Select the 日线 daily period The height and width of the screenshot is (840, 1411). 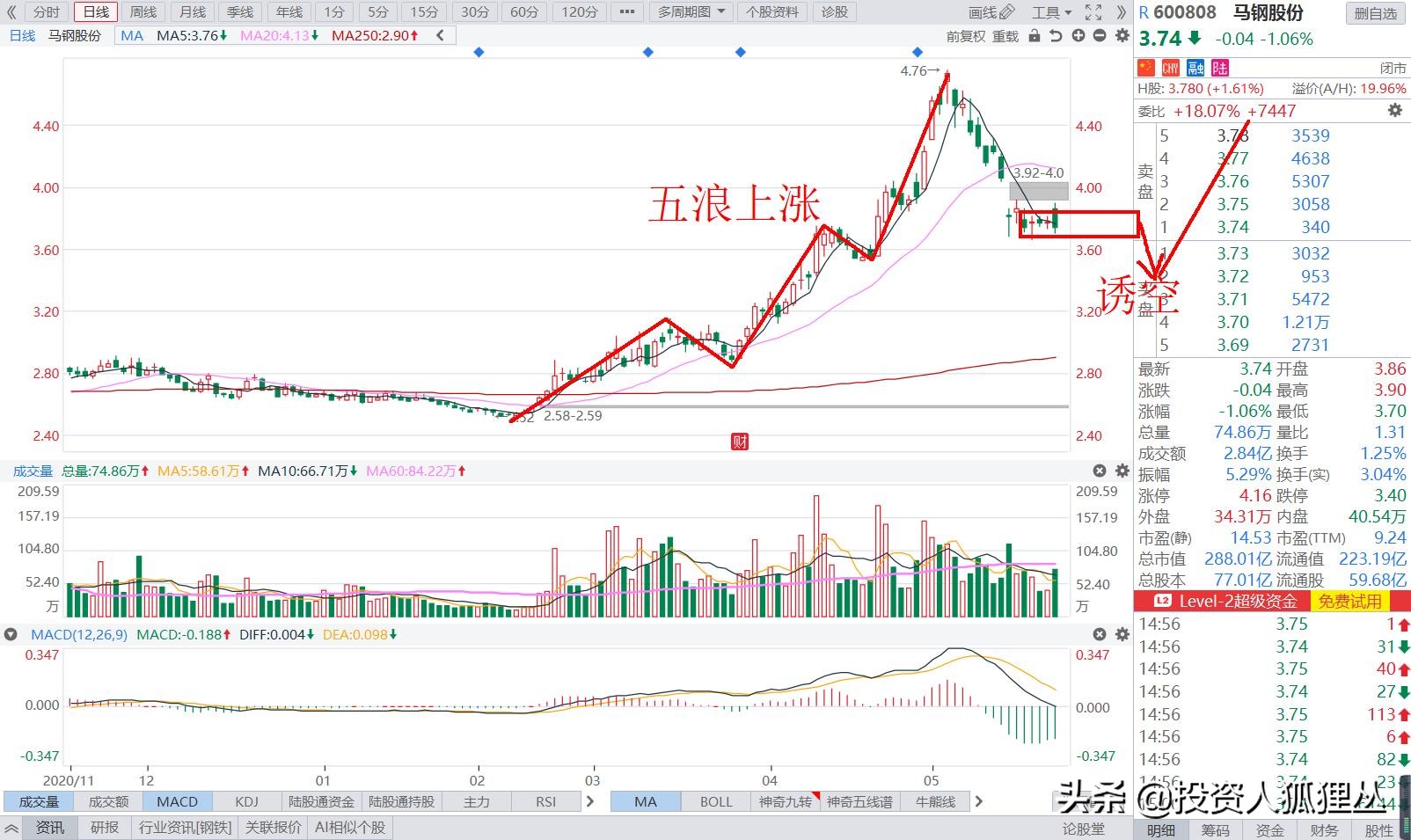point(96,12)
